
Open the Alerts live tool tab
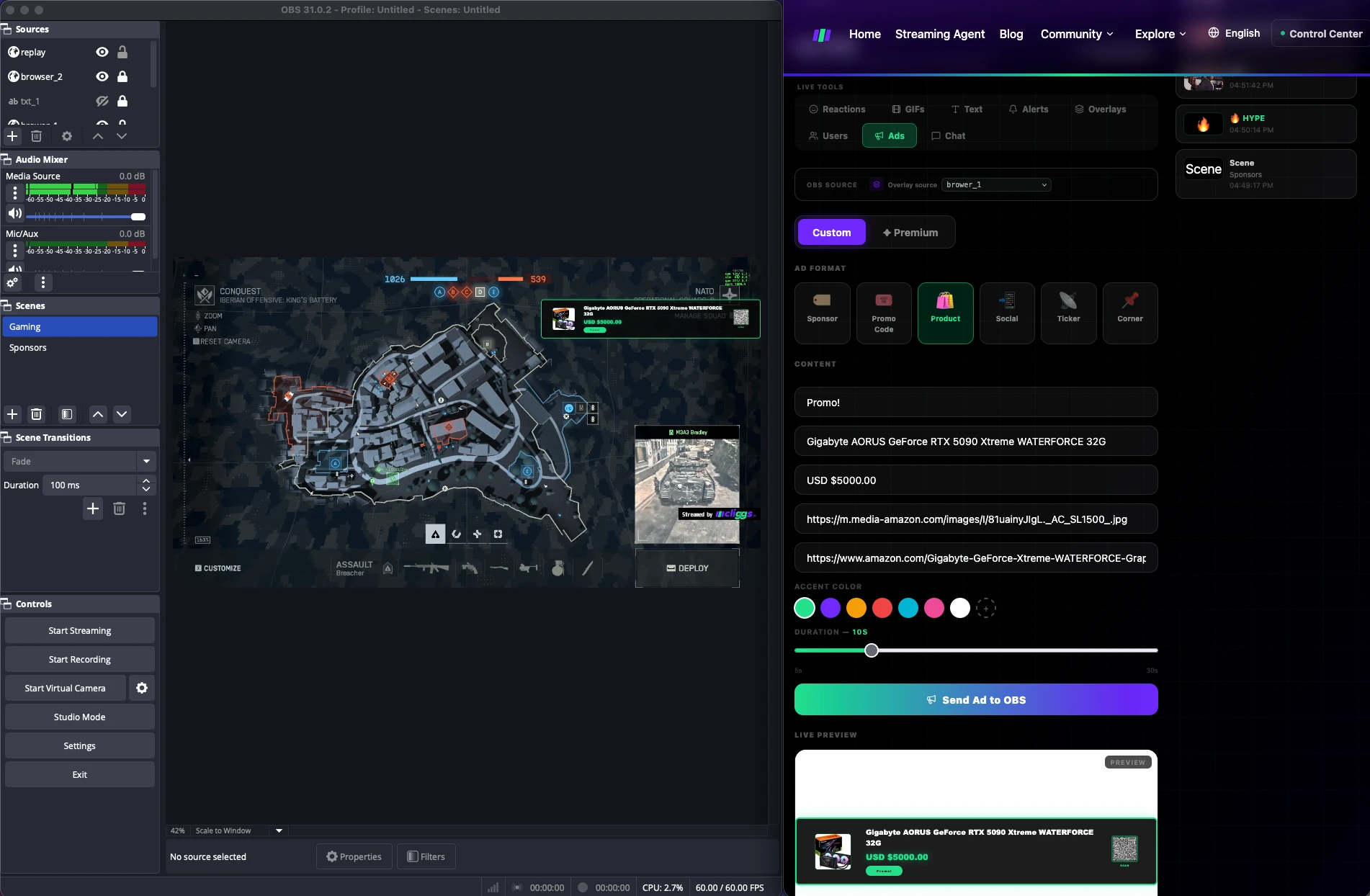click(1028, 109)
